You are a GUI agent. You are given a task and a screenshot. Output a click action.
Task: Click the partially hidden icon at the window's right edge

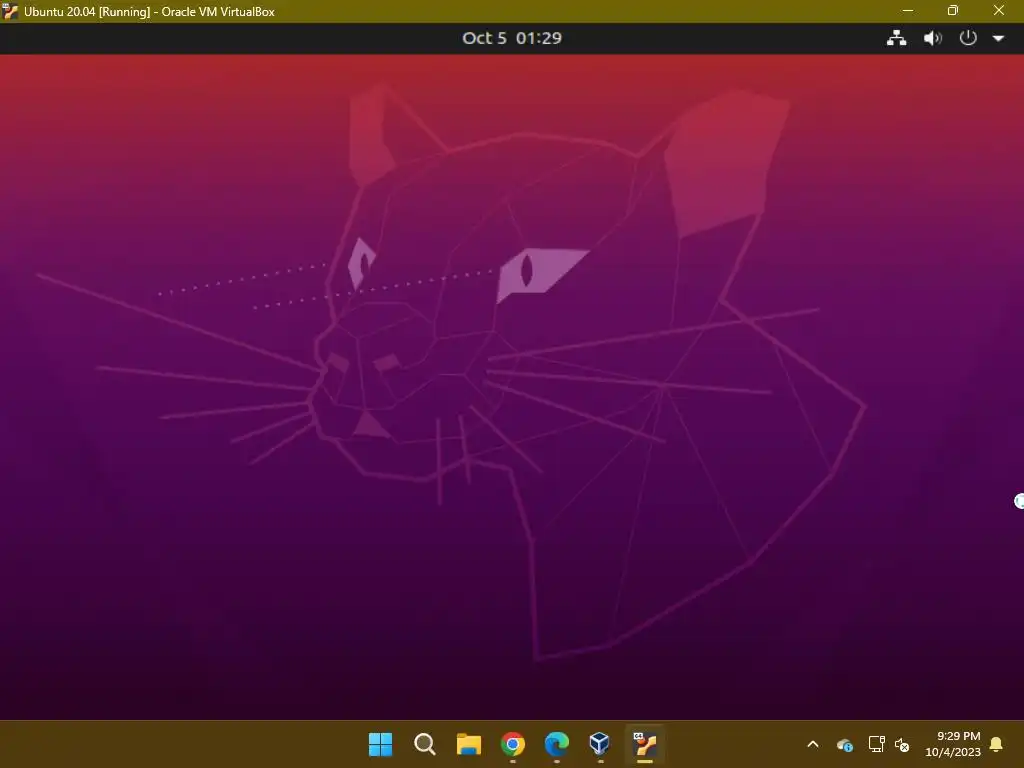pyautogui.click(x=1019, y=501)
